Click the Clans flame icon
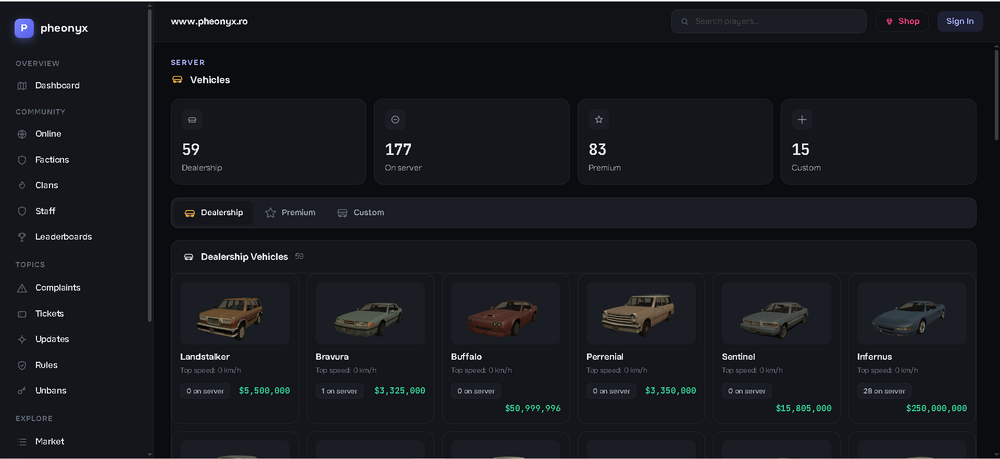Image resolution: width=1000 pixels, height=459 pixels. coord(22,186)
